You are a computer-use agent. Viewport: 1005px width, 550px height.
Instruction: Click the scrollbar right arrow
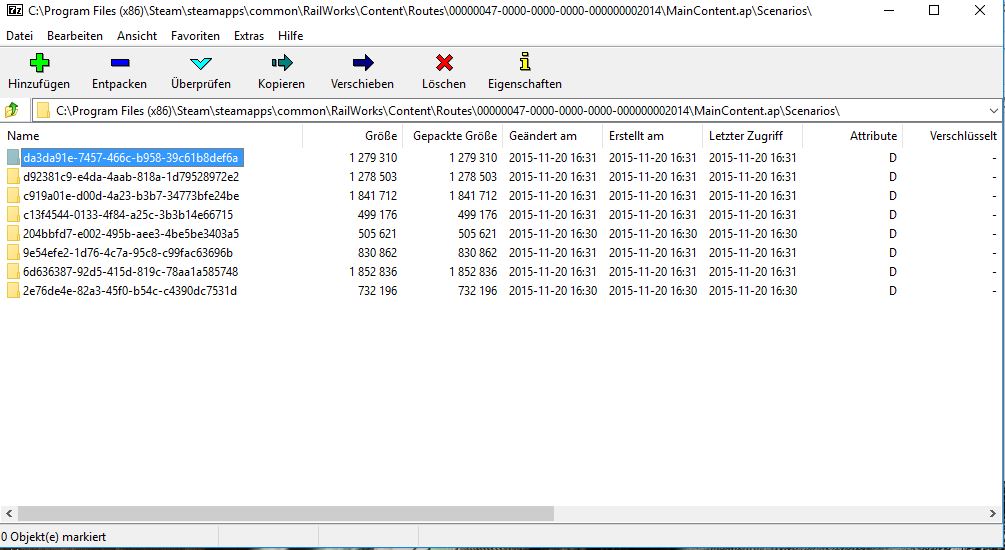coord(993,513)
